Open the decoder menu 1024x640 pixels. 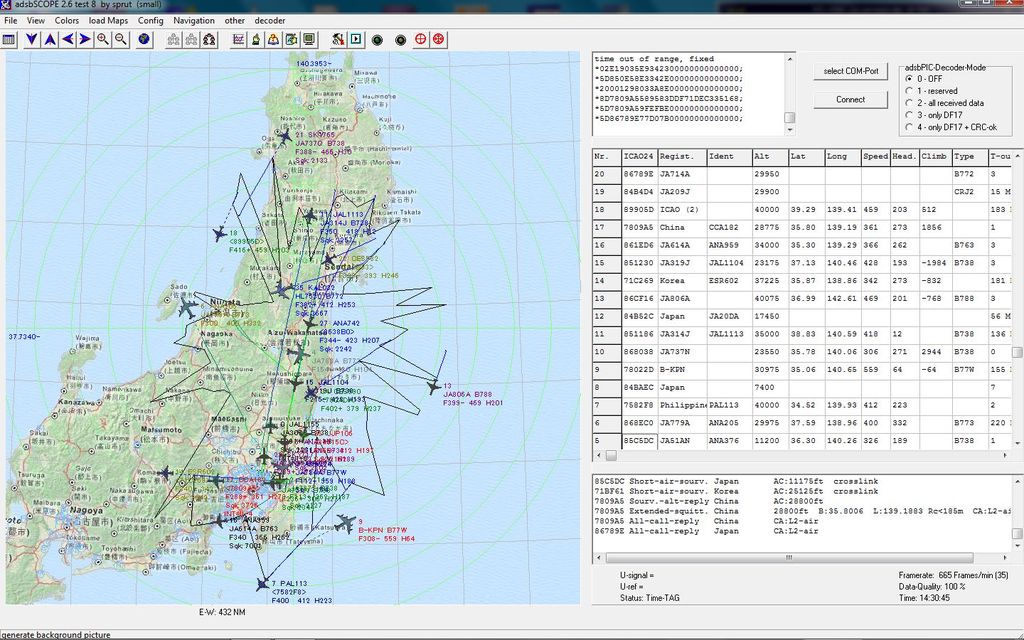tap(270, 20)
